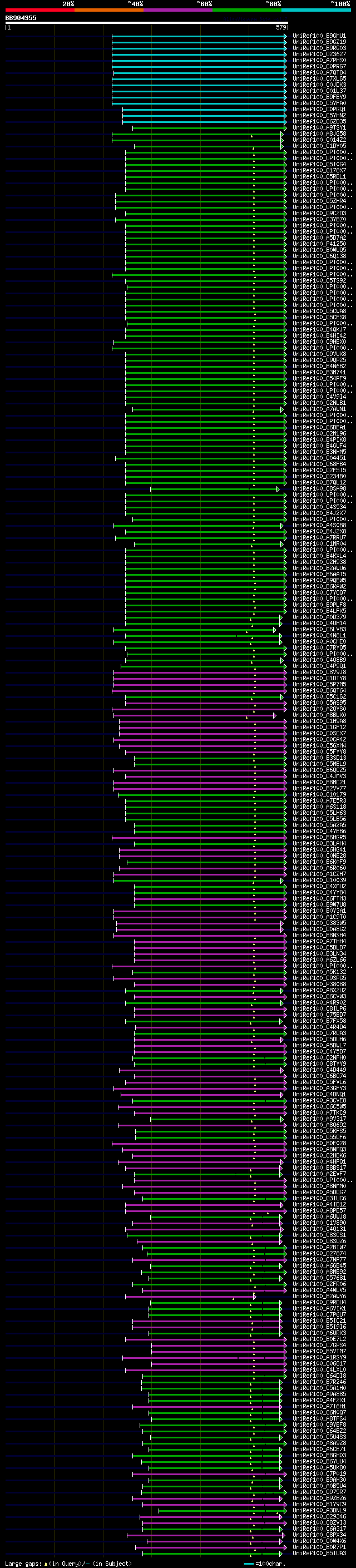This screenshot has width=356, height=1568.
Task: Open hit UniRef100_B9GZ19
Action: [319, 42]
